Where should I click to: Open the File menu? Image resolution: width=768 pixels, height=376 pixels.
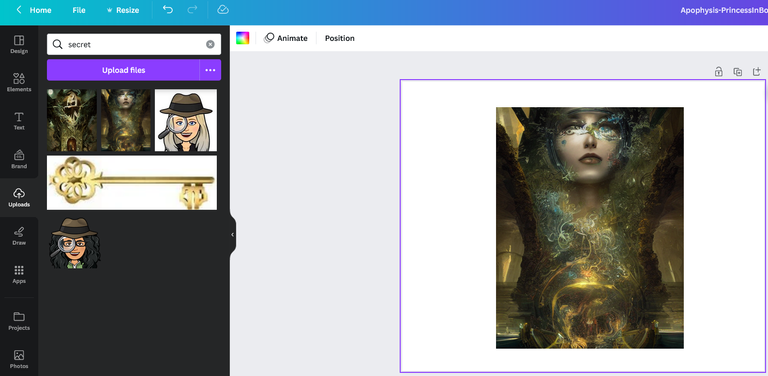click(79, 10)
